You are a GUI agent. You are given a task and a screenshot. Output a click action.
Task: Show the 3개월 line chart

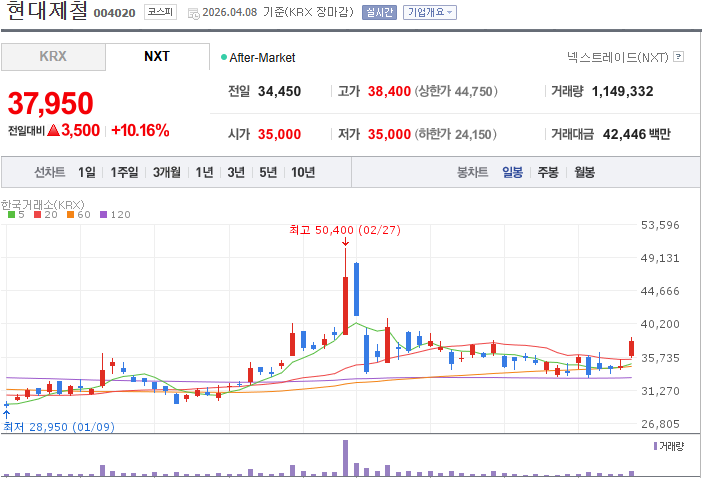click(x=167, y=172)
